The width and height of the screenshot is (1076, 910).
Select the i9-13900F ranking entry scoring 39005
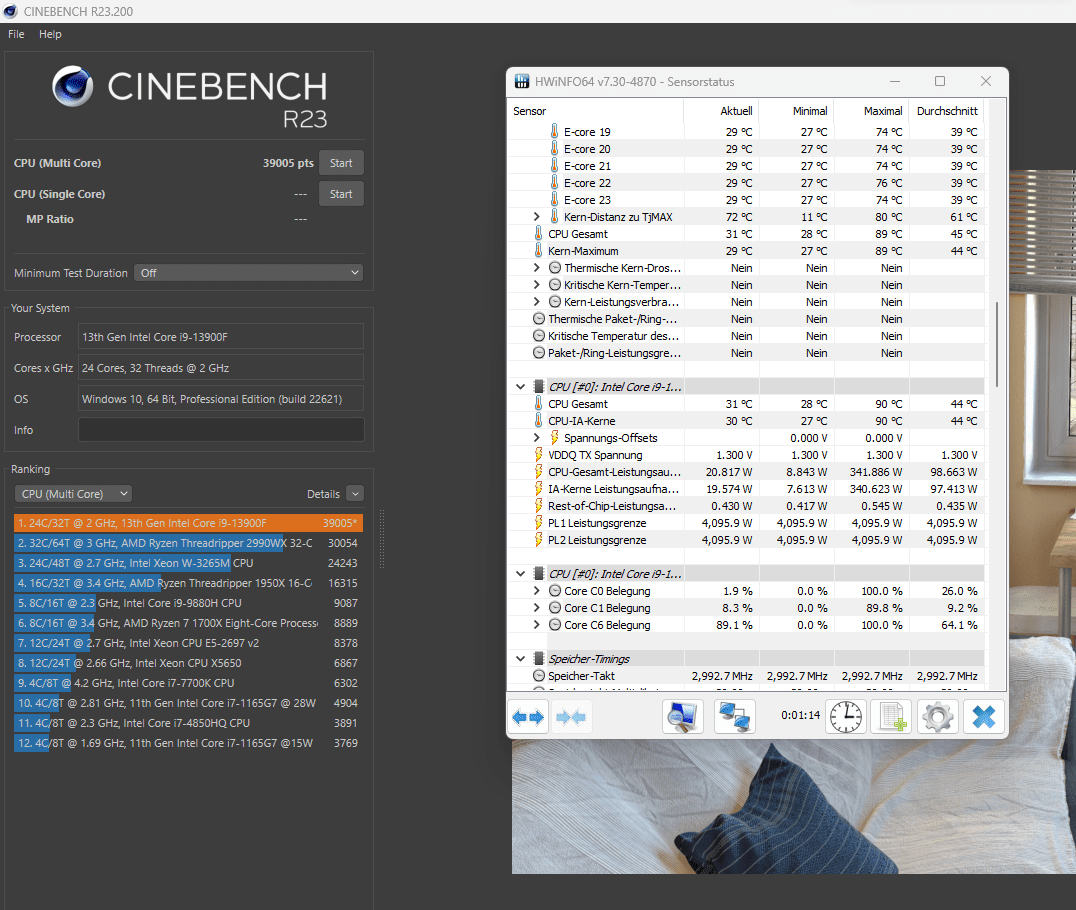point(188,522)
